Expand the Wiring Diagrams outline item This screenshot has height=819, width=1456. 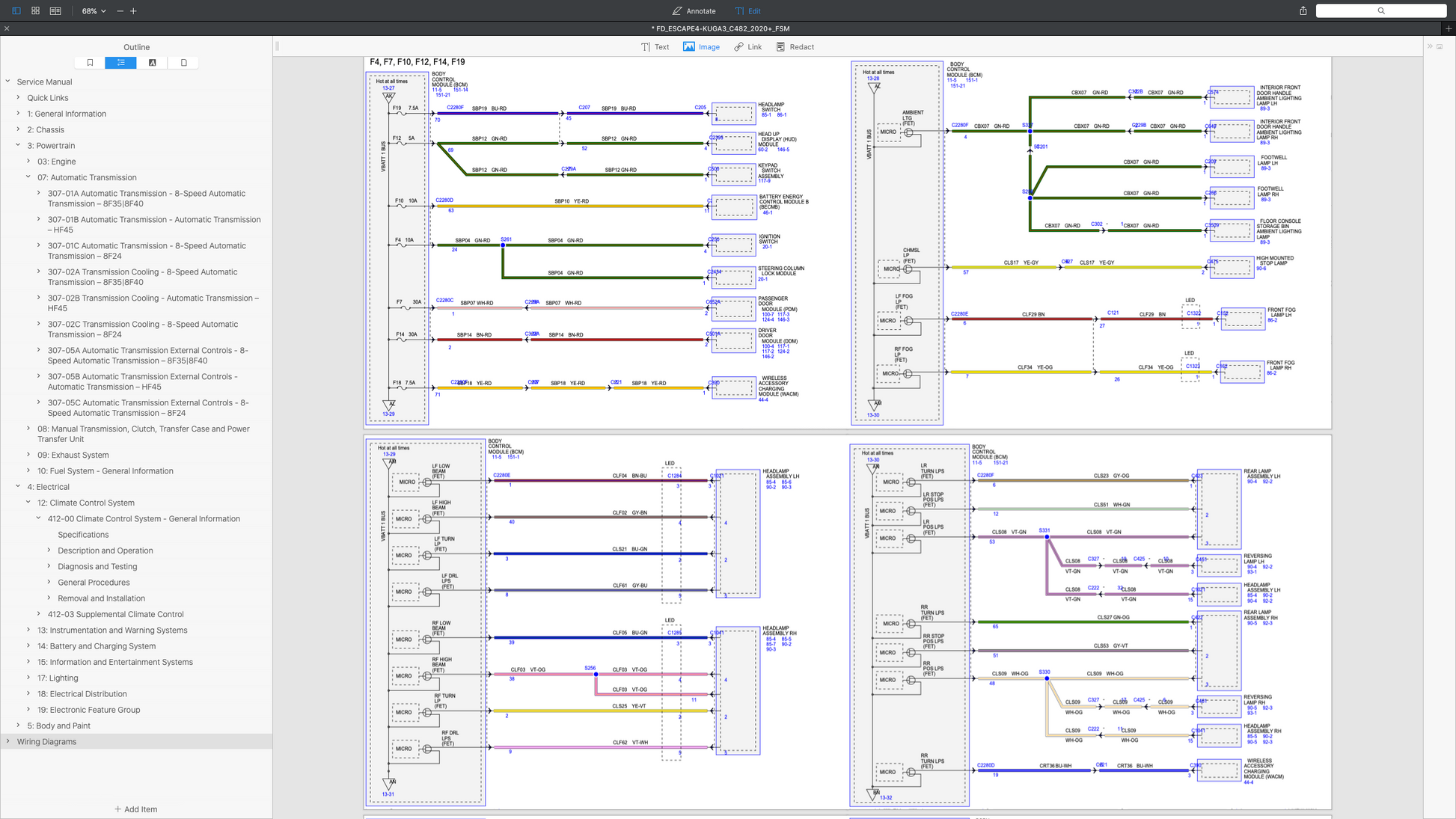click(x=8, y=742)
